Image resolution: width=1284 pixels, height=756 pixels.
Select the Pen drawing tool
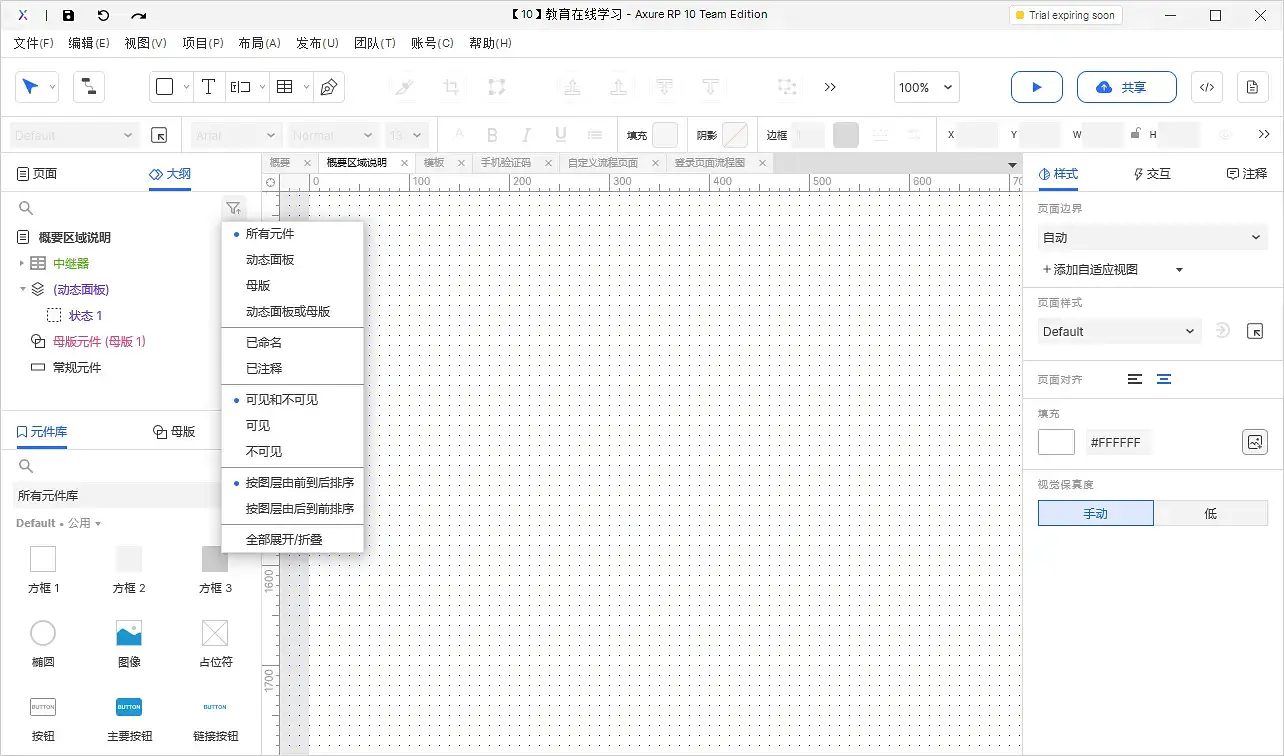pos(329,87)
